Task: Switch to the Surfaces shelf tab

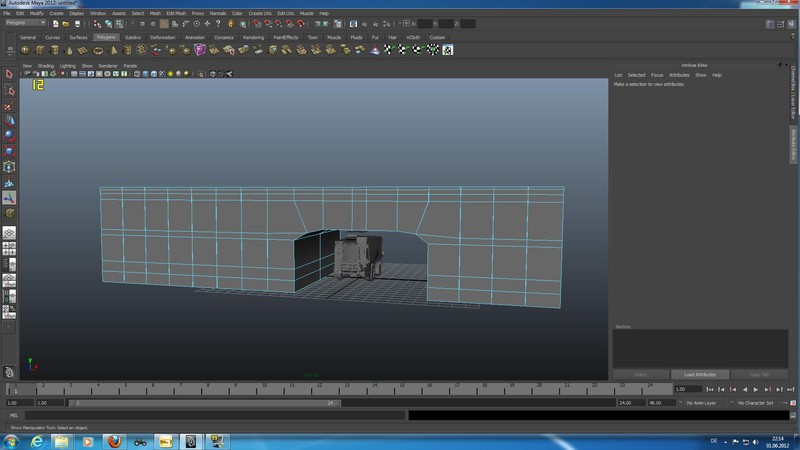Action: point(78,37)
